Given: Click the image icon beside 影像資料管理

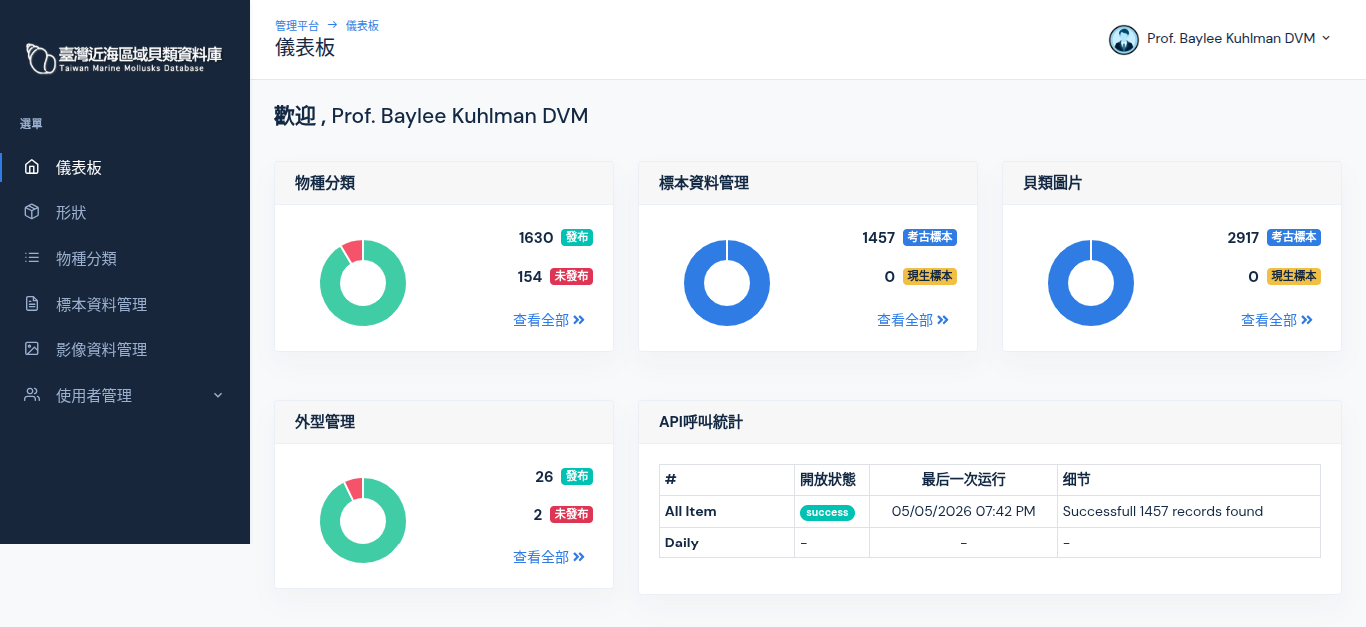Looking at the screenshot, I should 32,349.
